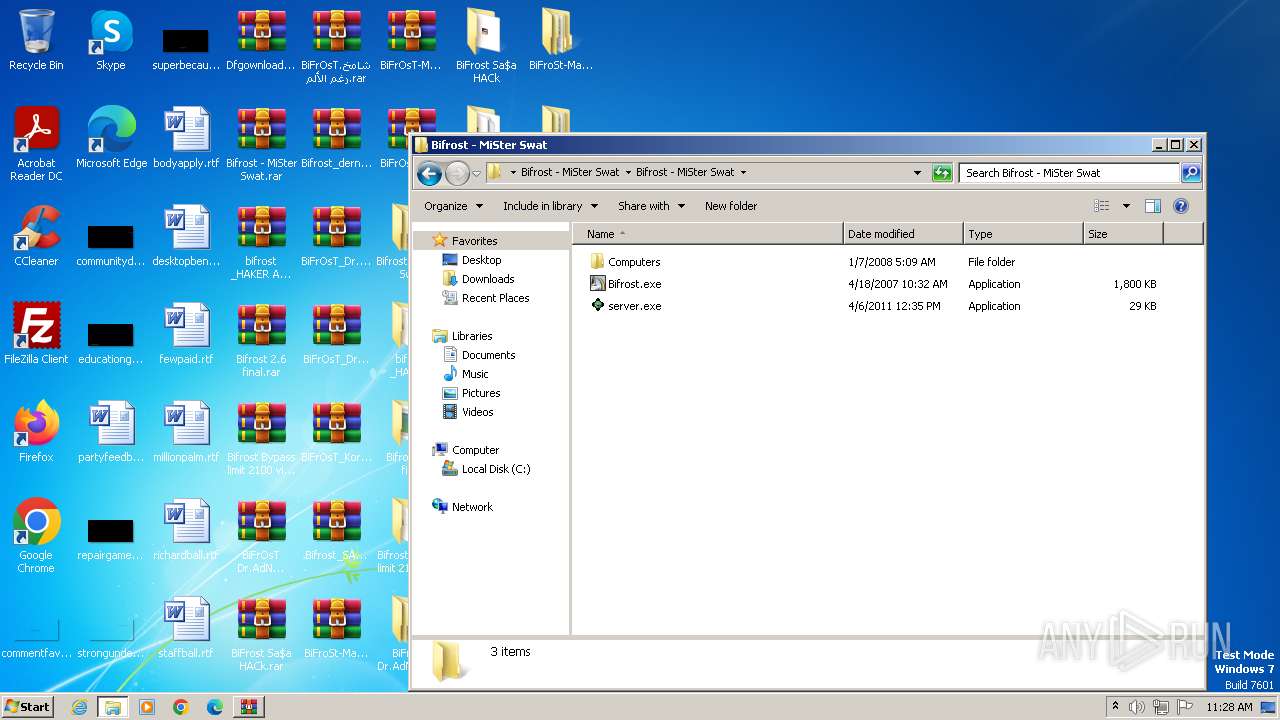Open Include in library dropdown

(x=550, y=206)
